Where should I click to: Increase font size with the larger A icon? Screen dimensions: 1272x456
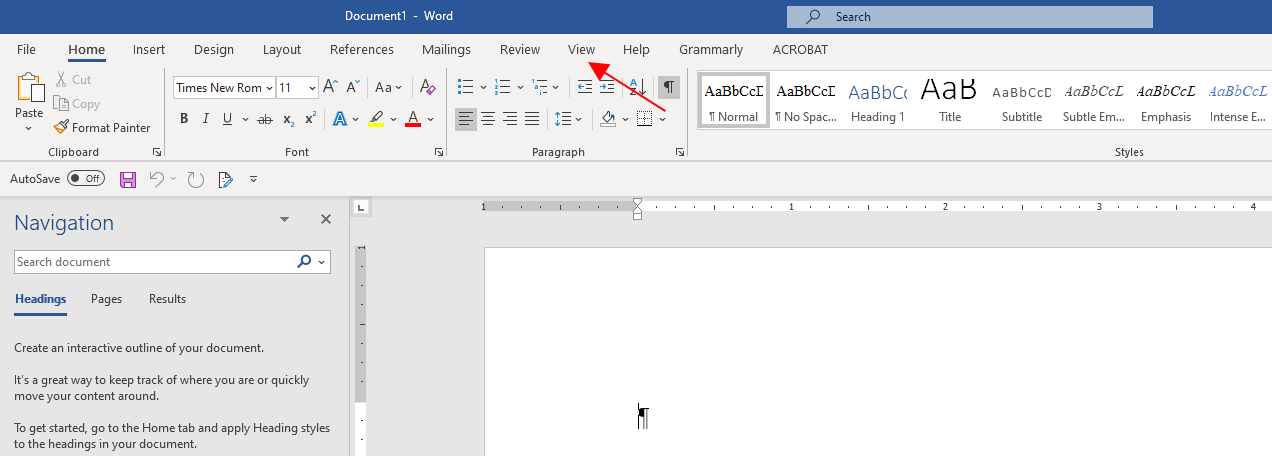331,87
